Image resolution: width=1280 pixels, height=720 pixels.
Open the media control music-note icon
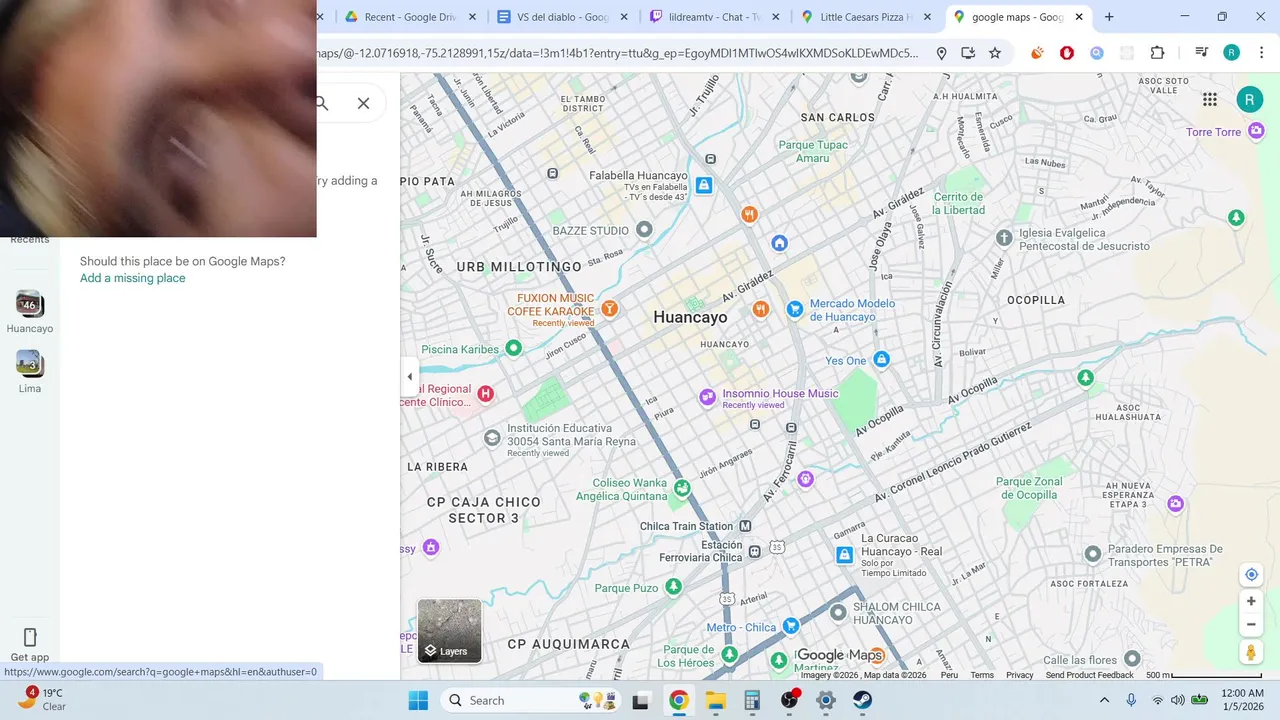point(1202,53)
